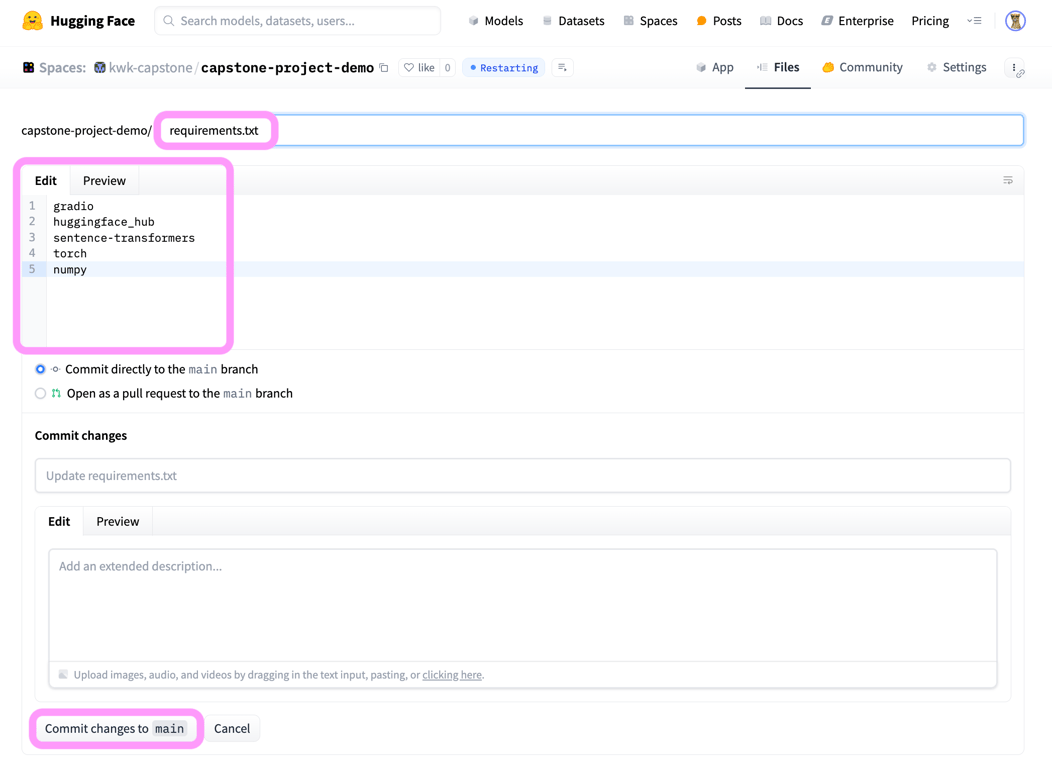Open the kwk-capstone organization link
Viewport: 1052px width, 768px height.
tap(150, 68)
